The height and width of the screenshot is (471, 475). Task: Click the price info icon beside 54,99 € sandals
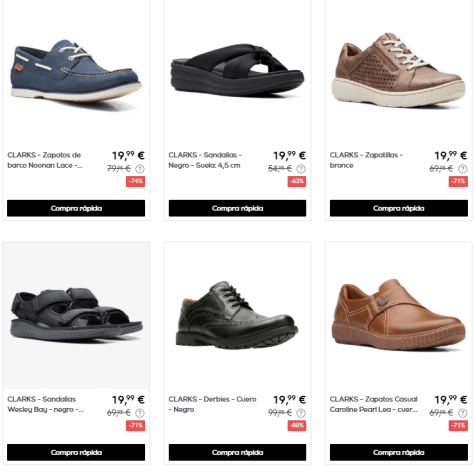[x=301, y=169]
